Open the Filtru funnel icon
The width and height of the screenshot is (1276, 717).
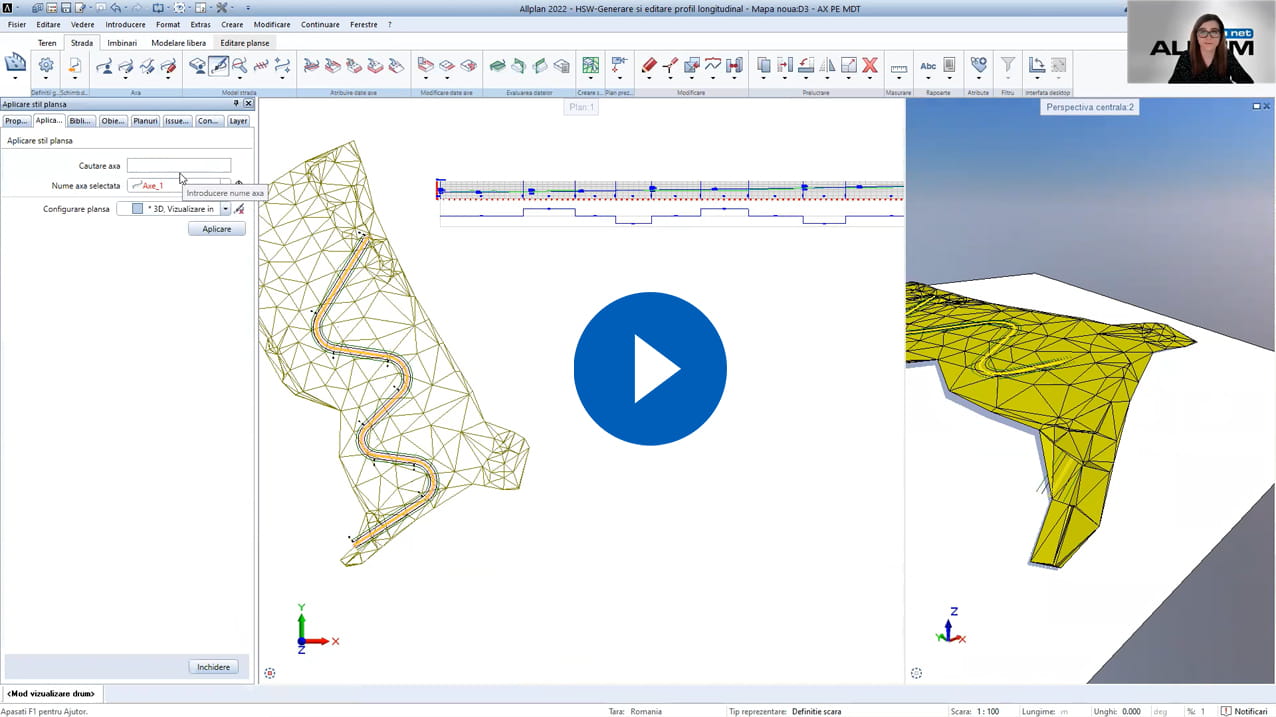[1008, 65]
